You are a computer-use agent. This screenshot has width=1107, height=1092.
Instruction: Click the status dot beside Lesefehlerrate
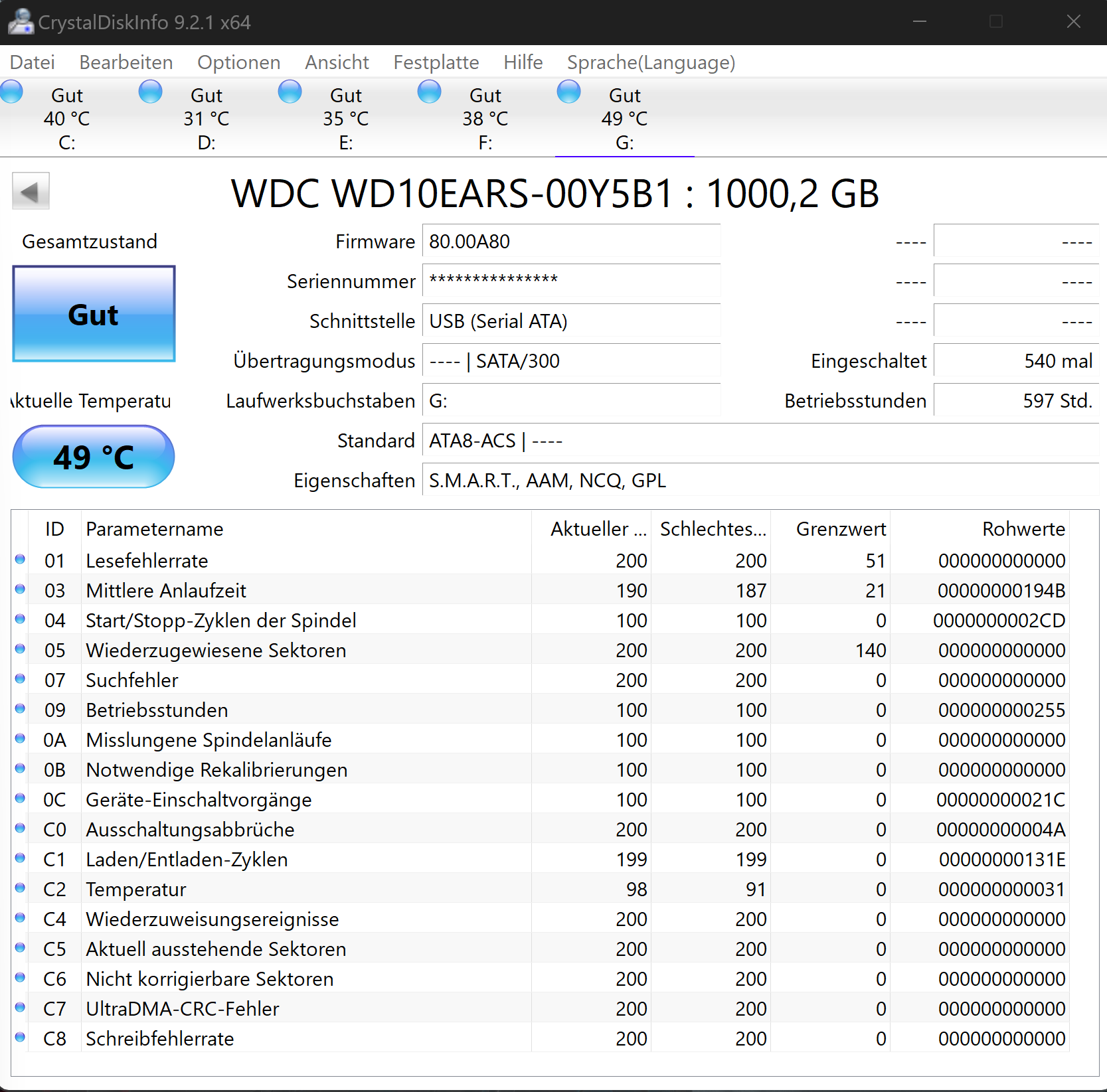20,560
